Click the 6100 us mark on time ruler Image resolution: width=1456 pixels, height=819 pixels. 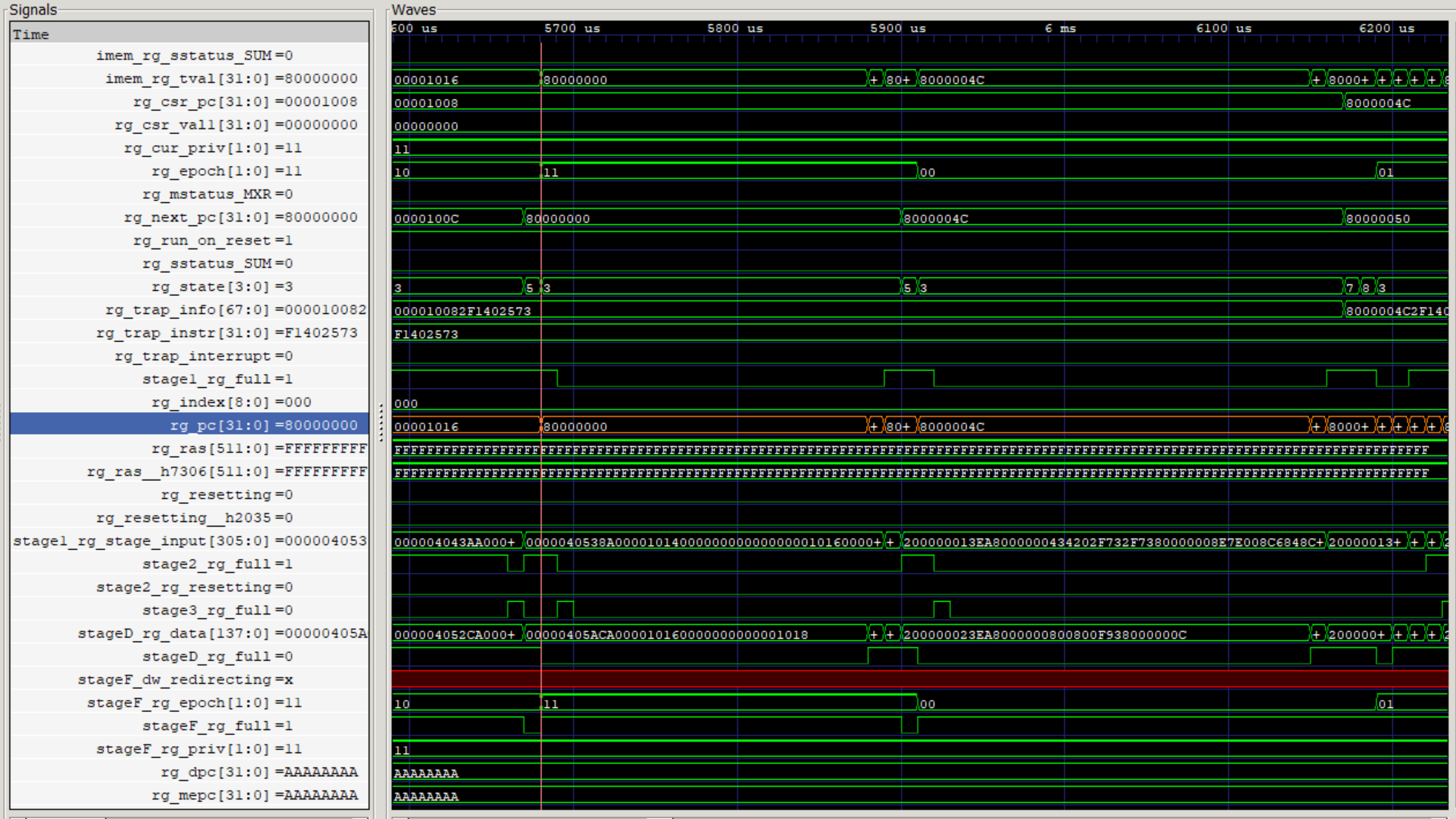coord(1227,28)
